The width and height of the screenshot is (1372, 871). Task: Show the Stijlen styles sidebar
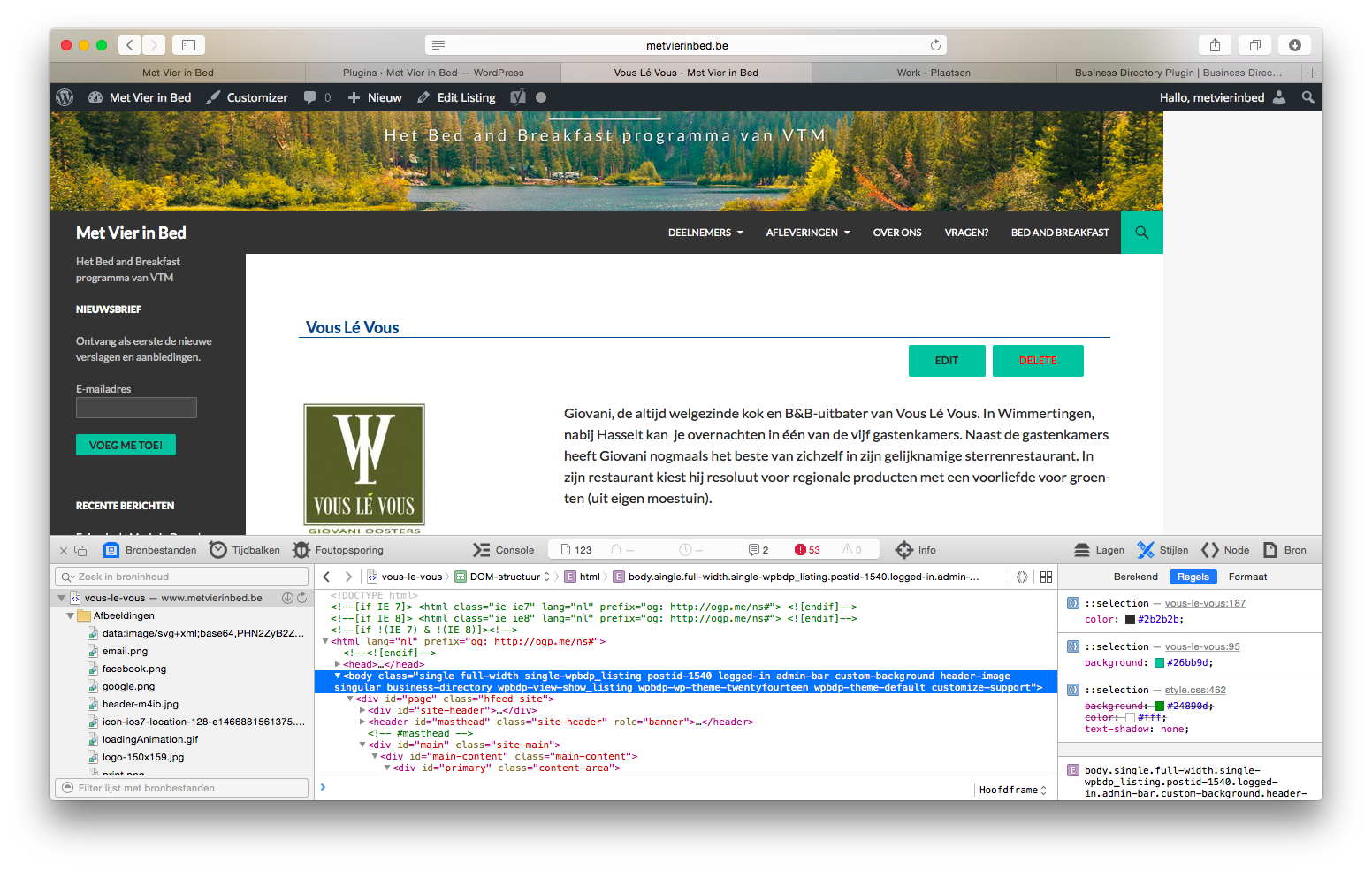[1162, 550]
